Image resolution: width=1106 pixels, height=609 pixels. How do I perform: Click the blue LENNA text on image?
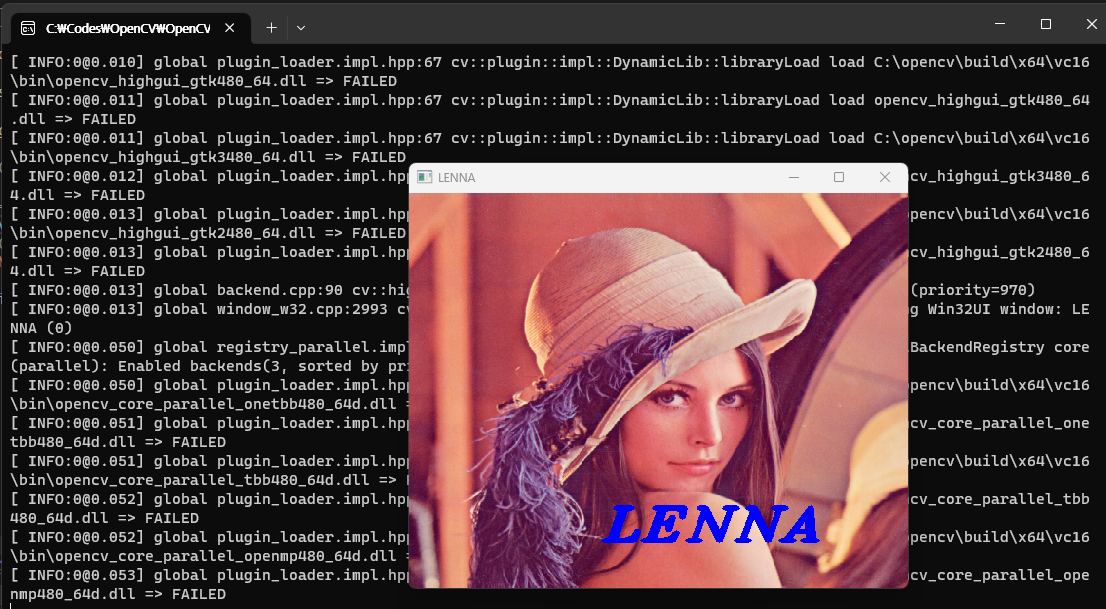(711, 524)
